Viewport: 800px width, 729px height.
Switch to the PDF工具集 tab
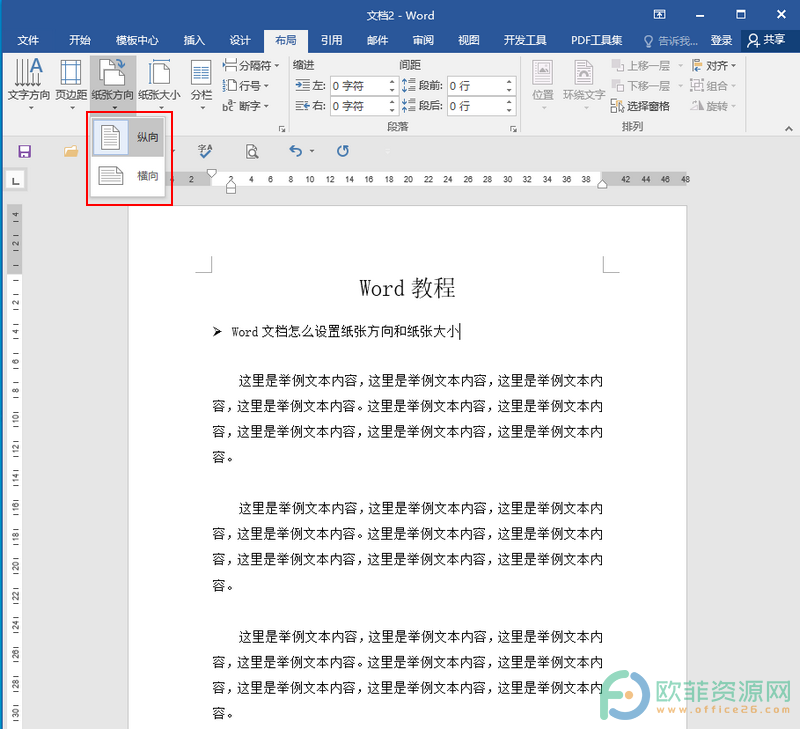pyautogui.click(x=596, y=40)
